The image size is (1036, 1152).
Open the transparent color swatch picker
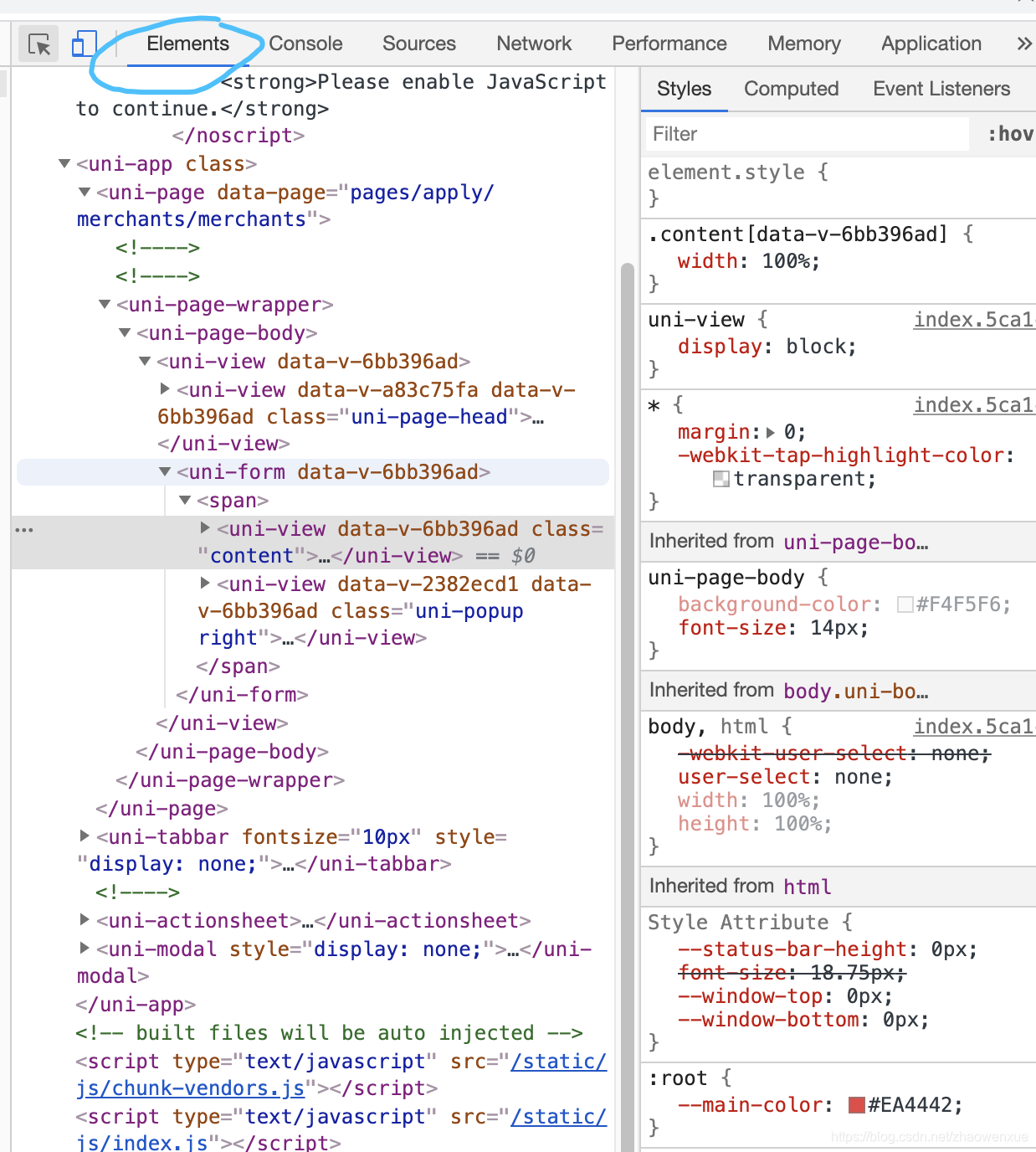[721, 479]
